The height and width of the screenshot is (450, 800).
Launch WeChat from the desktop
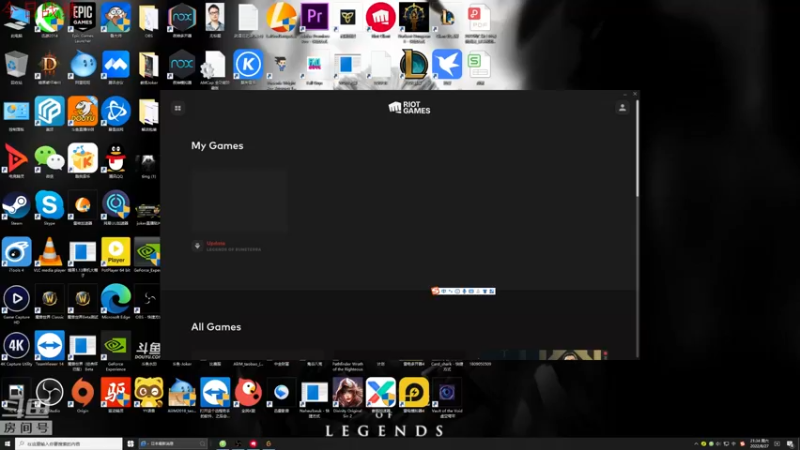49,159
